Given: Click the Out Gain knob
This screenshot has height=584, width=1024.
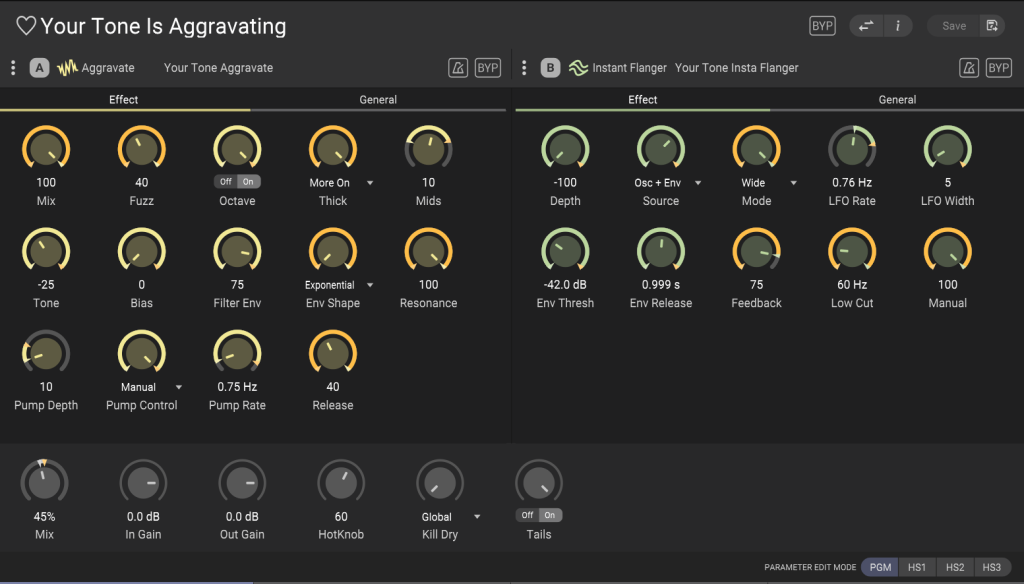Looking at the screenshot, I should click(x=242, y=483).
